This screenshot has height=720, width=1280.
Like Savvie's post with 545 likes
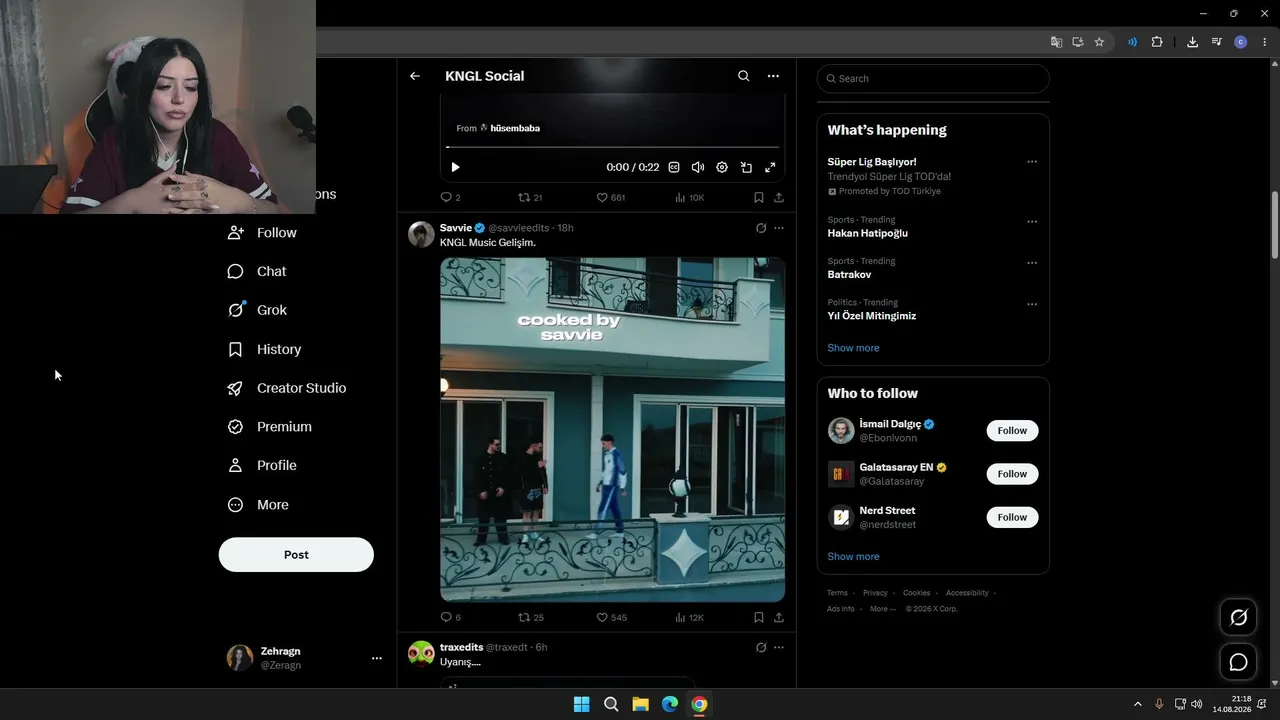point(611,618)
